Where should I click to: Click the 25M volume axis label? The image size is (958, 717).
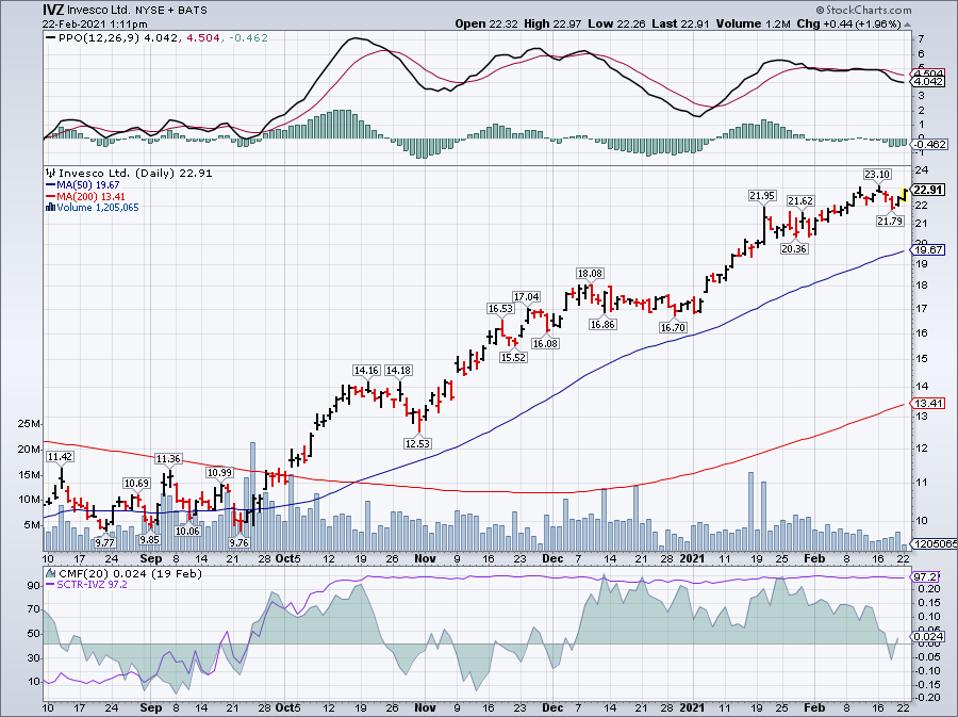29,424
